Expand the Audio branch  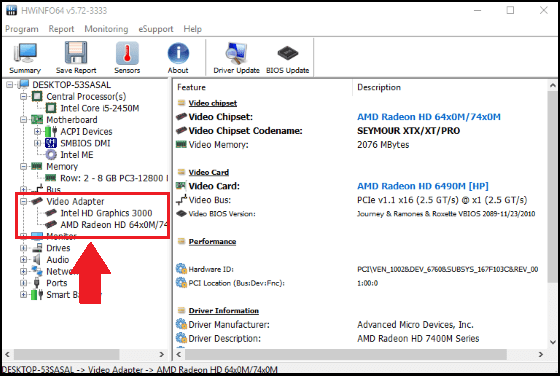tap(24, 260)
